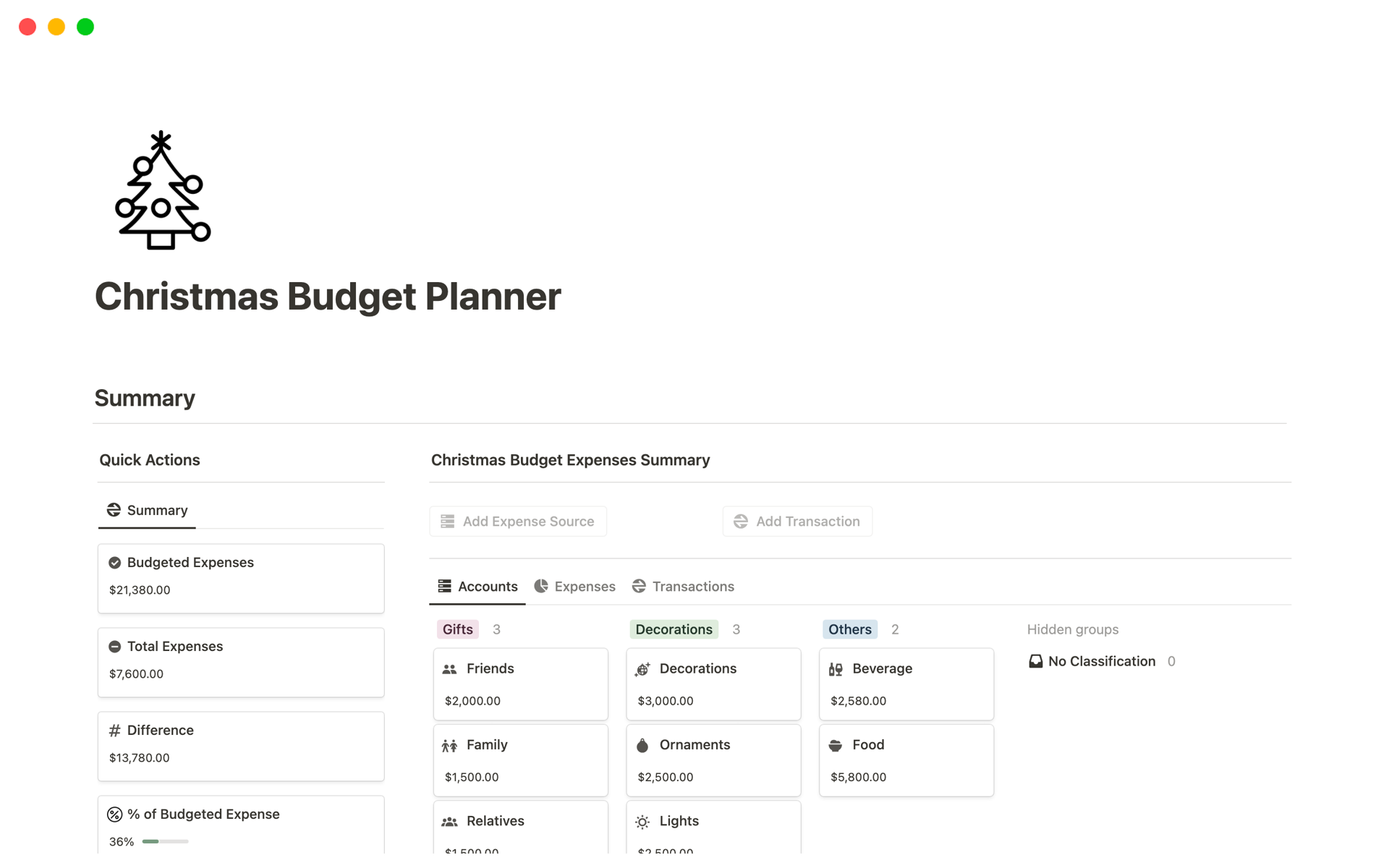1389x868 pixels.
Task: Click the No Classification inbox icon
Action: pos(1036,661)
